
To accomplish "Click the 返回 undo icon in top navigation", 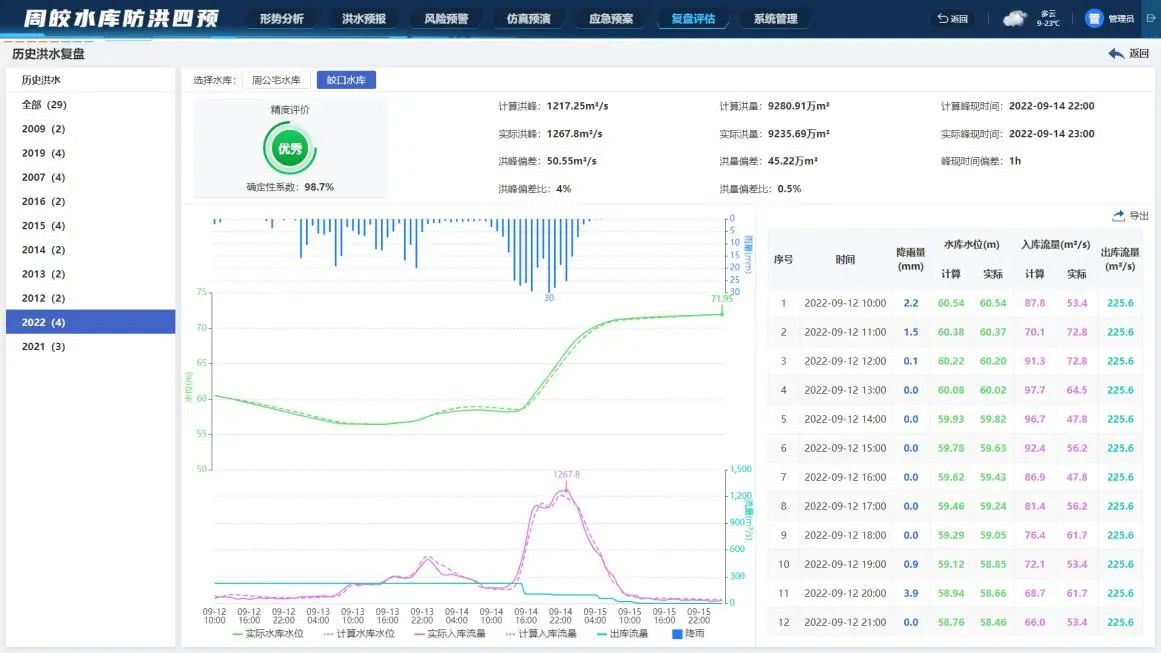I will (942, 18).
